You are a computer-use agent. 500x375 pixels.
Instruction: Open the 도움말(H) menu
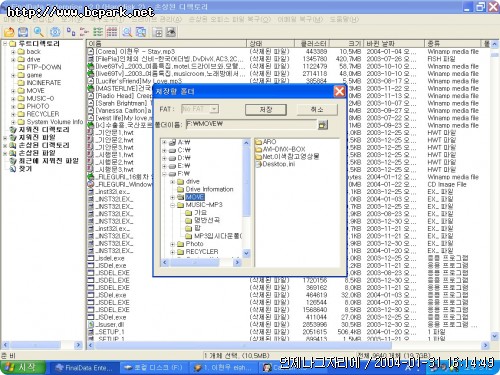coord(344,19)
